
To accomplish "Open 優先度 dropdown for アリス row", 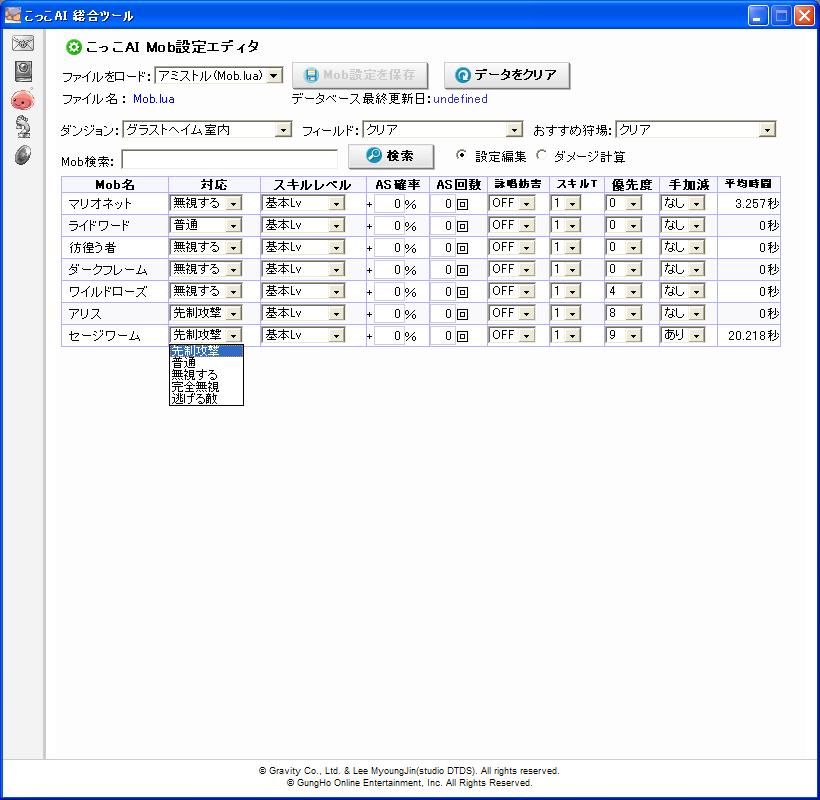I will 624,313.
